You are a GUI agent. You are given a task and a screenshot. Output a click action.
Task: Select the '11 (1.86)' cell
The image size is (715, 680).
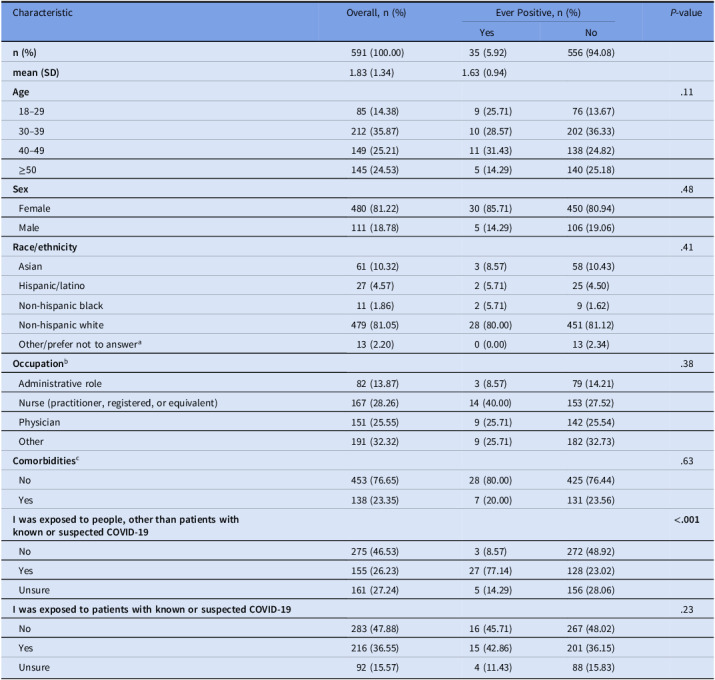[375, 306]
